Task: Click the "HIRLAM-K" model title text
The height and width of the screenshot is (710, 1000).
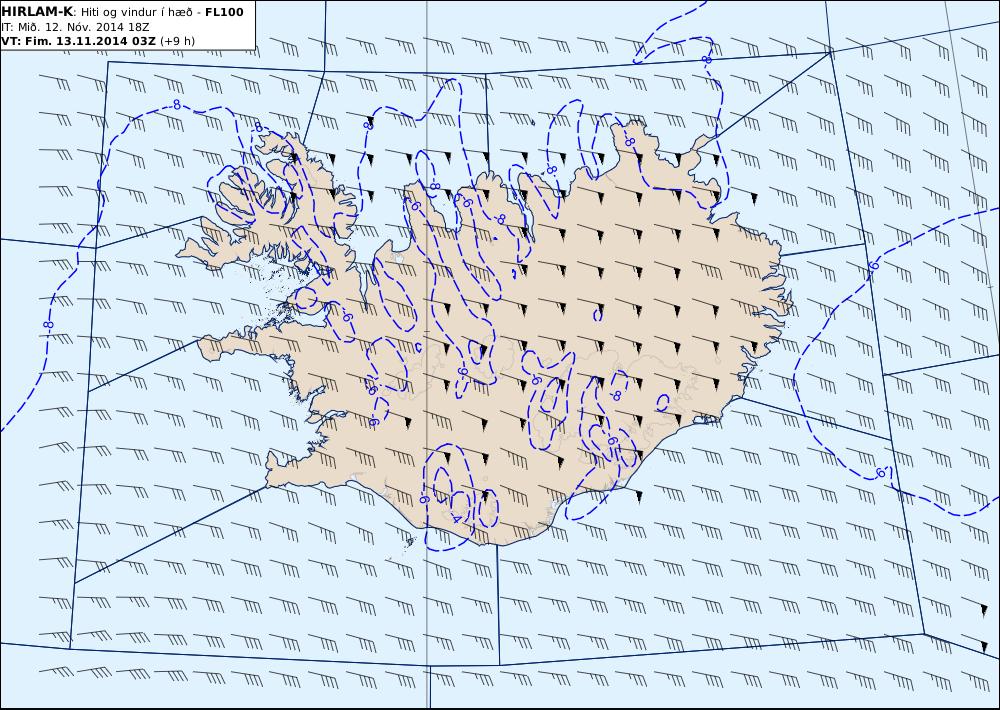Action: pyautogui.click(x=37, y=11)
